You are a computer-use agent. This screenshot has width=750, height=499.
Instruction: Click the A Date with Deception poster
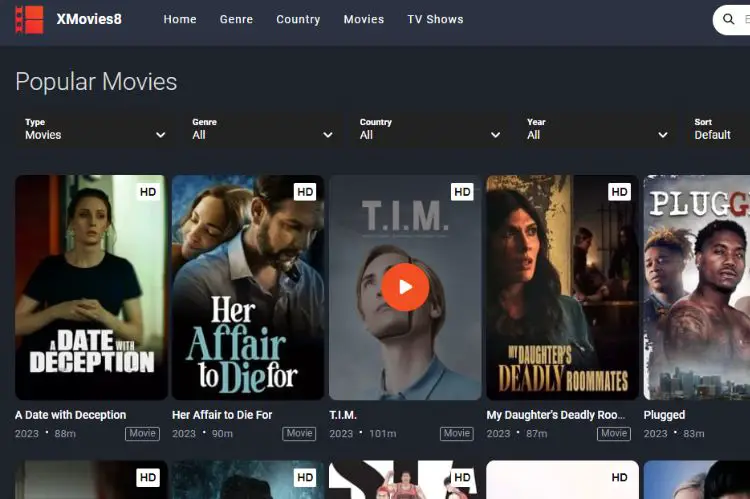click(x=91, y=287)
